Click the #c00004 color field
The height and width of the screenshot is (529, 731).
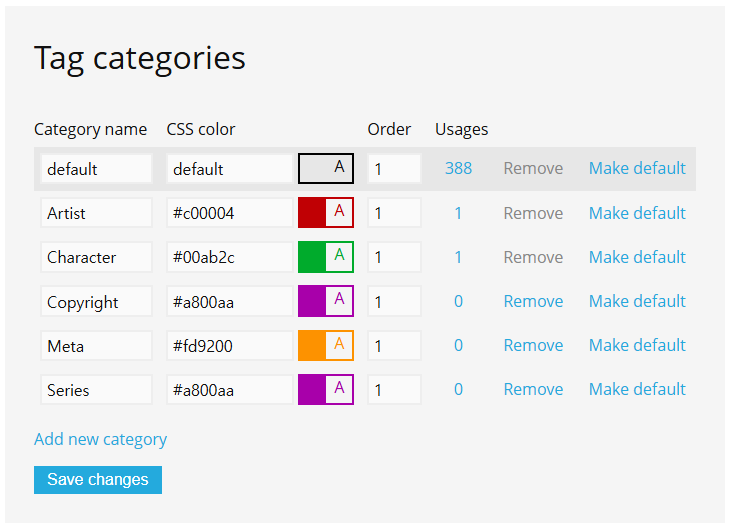230,213
